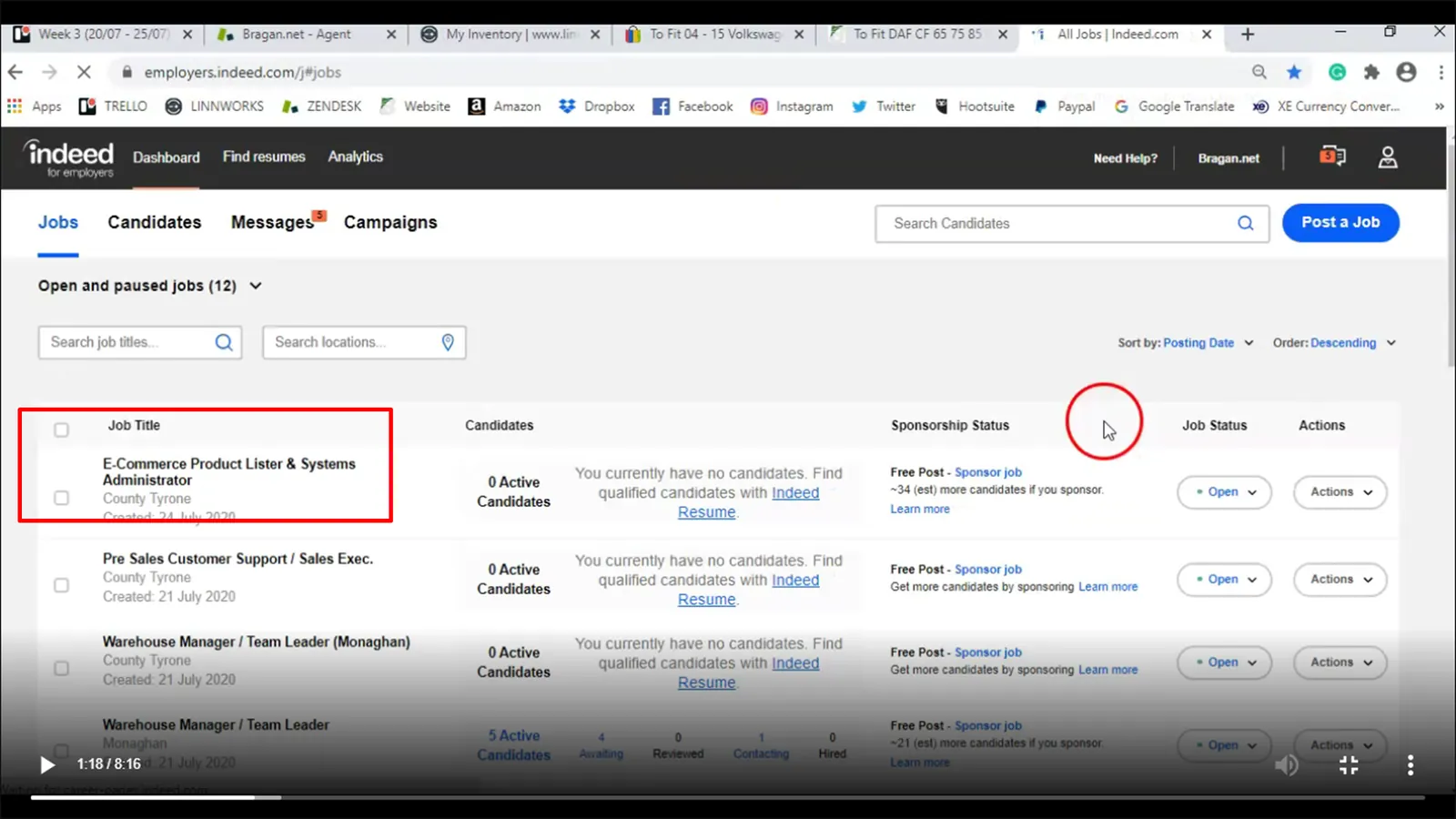This screenshot has height=819, width=1456.
Task: Open the Need Help? link
Action: (1125, 158)
